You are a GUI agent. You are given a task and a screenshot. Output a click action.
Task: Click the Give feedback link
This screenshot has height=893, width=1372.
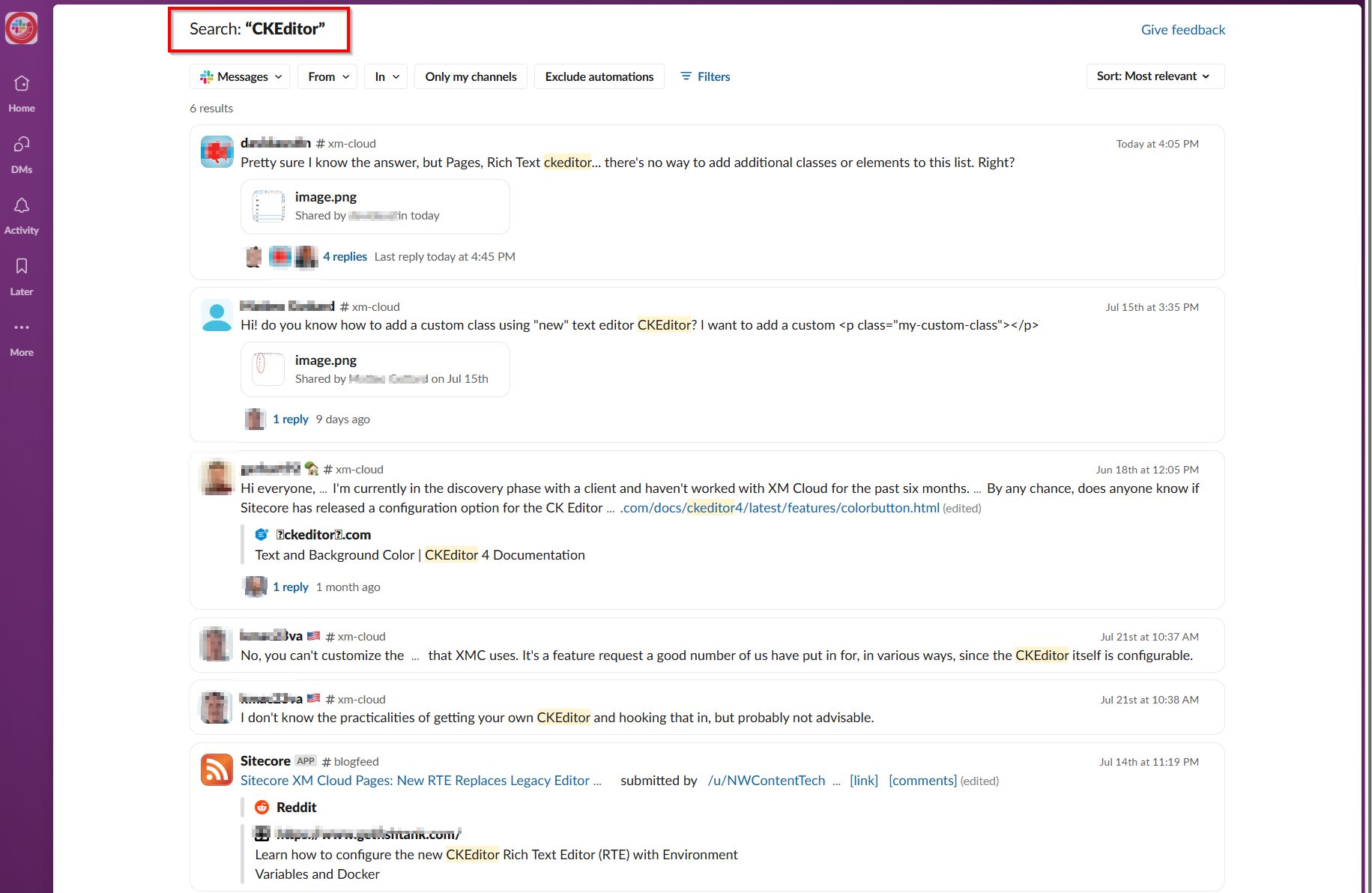1182,30
